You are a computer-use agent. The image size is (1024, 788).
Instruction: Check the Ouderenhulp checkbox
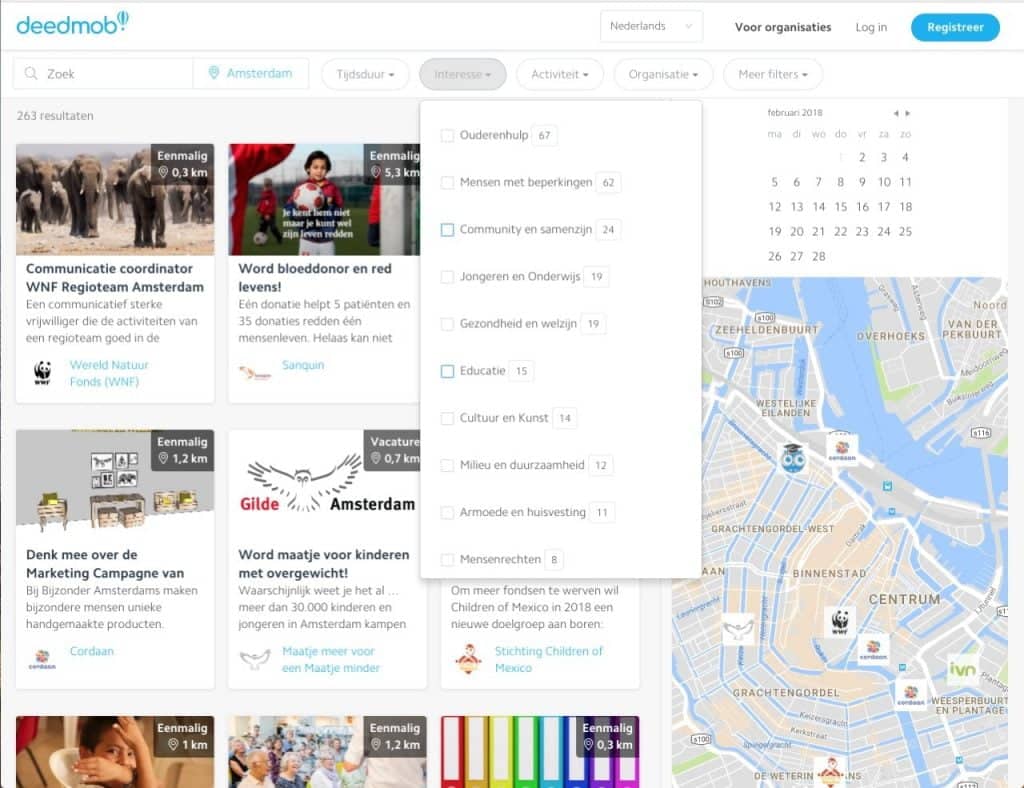[447, 135]
